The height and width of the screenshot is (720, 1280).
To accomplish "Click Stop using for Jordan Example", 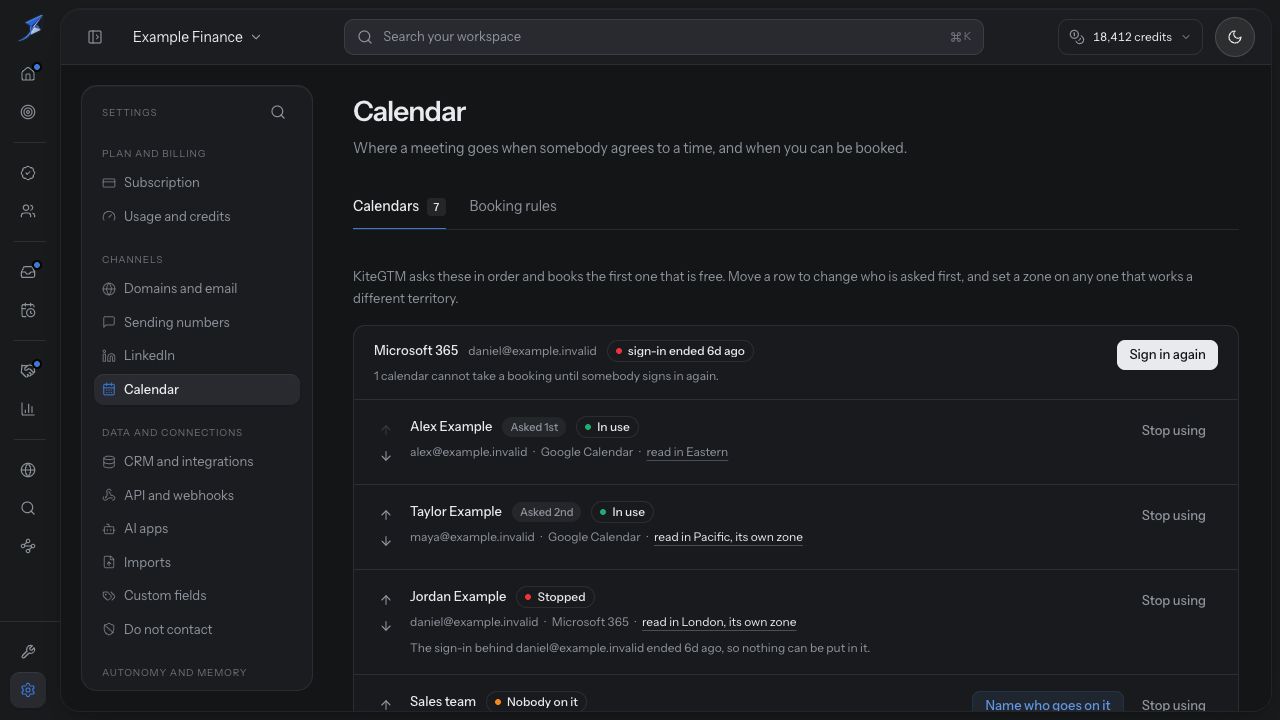I will tap(1174, 601).
